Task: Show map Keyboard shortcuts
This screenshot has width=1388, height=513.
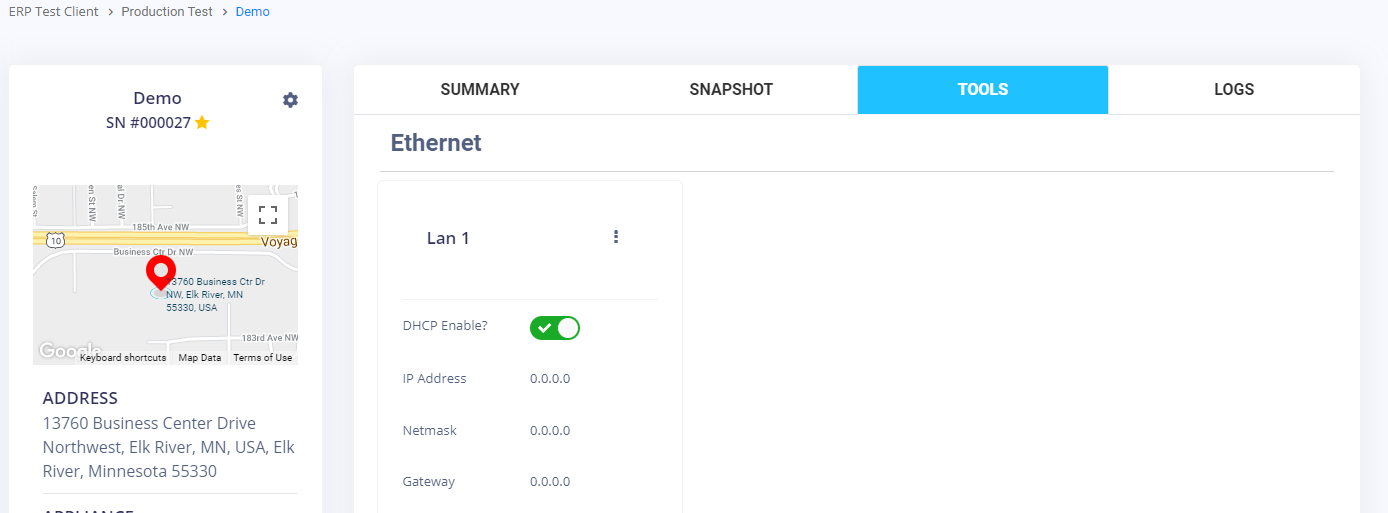Action: [123, 358]
